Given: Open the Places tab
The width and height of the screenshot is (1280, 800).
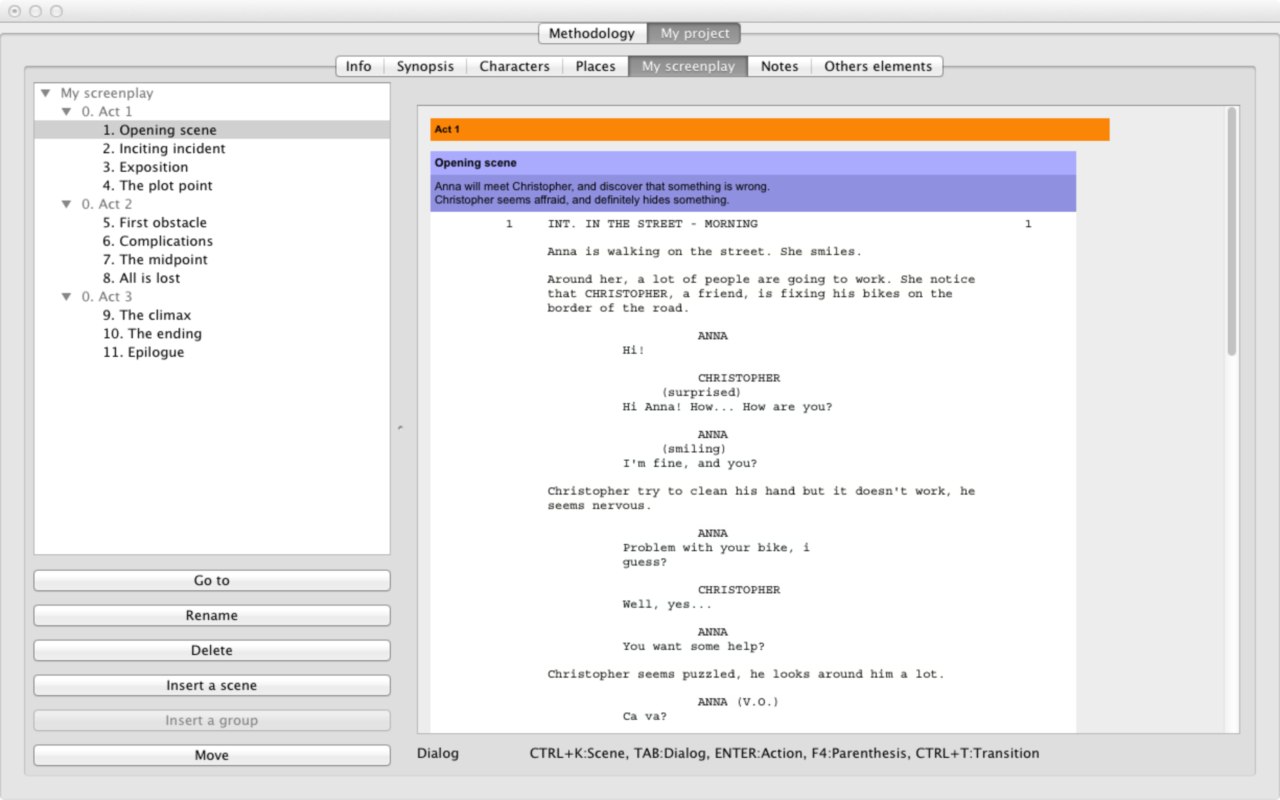Looking at the screenshot, I should pyautogui.click(x=595, y=66).
